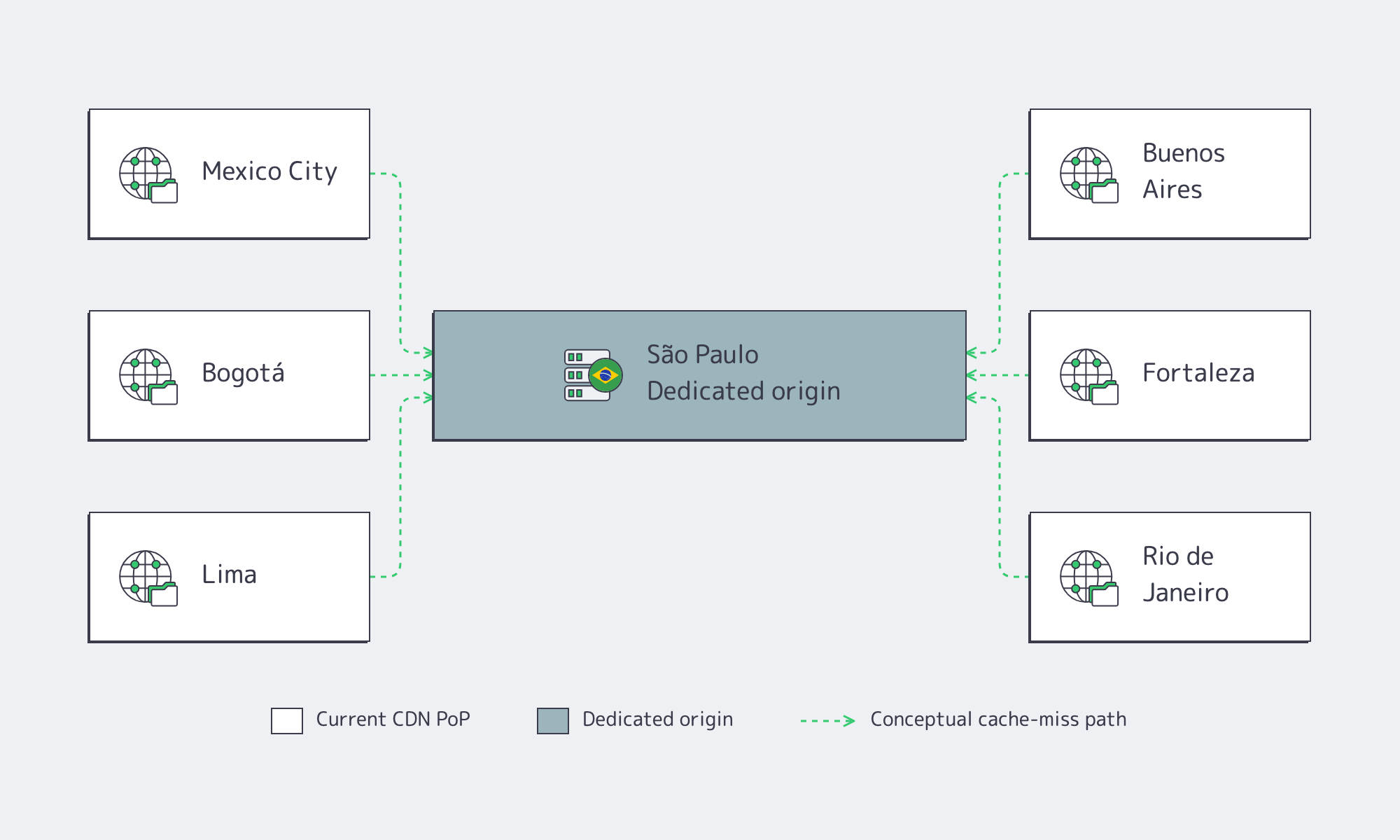
Task: Click the teal Dedicated origin legend swatch
Action: pos(553,720)
